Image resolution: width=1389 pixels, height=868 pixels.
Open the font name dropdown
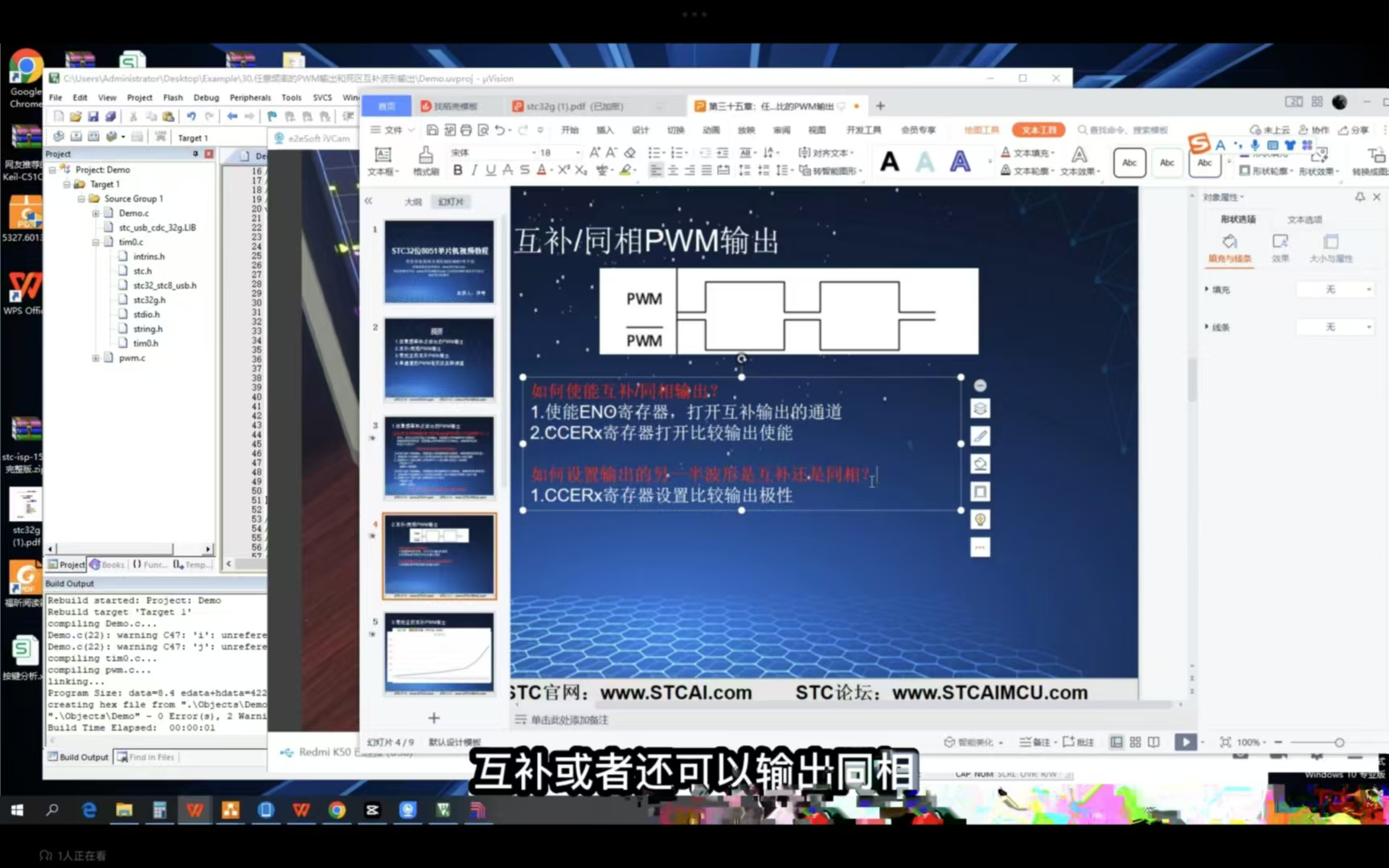tap(534, 152)
